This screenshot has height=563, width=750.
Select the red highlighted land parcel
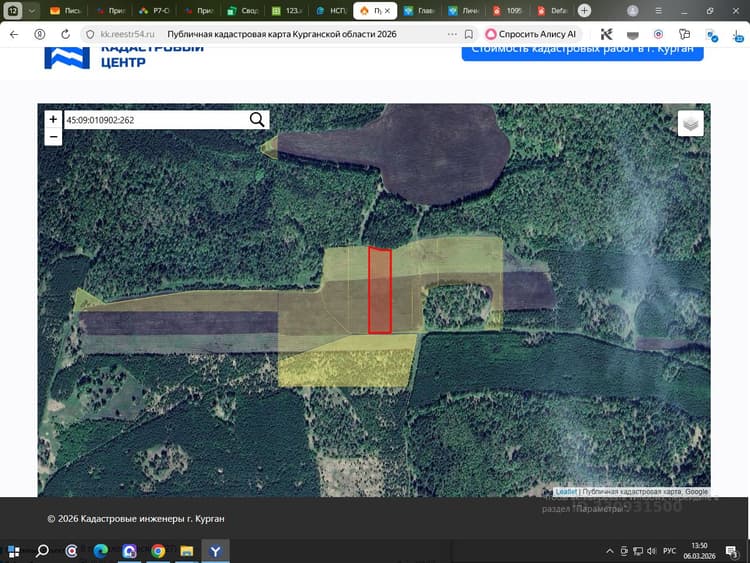[380, 290]
